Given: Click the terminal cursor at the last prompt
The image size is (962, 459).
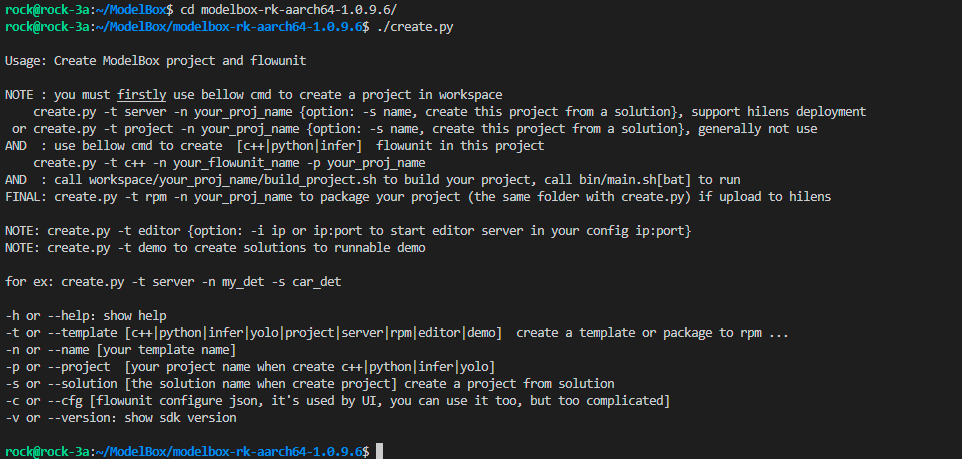Looking at the screenshot, I should click(x=378, y=452).
